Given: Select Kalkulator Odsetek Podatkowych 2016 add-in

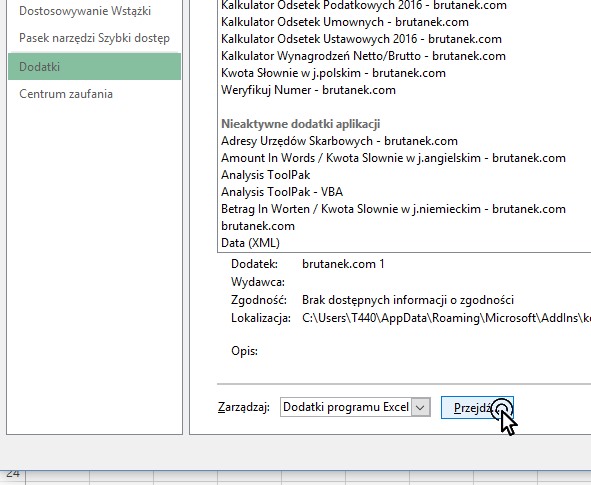Looking at the screenshot, I should pos(364,5).
